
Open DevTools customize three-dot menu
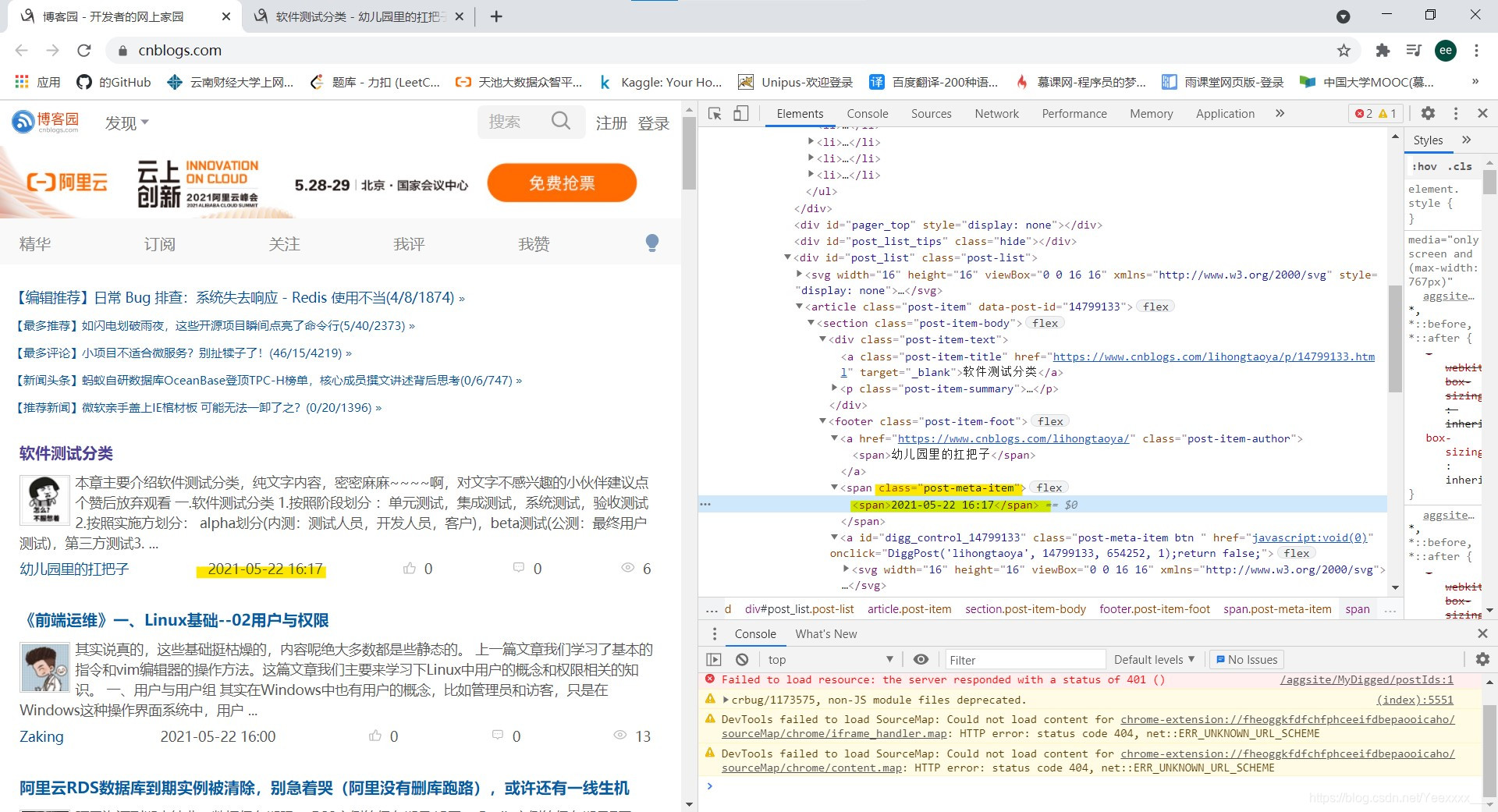pyautogui.click(x=1456, y=114)
